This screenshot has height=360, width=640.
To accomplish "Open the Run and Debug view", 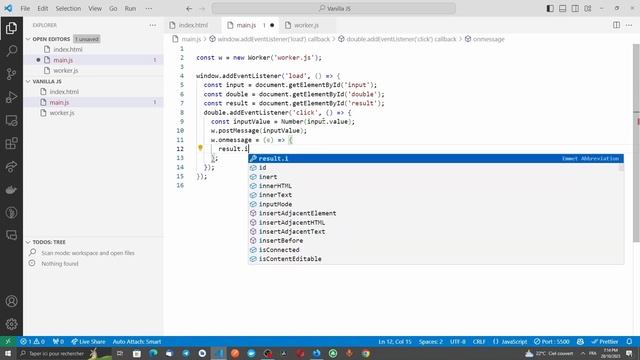I will (x=11, y=97).
